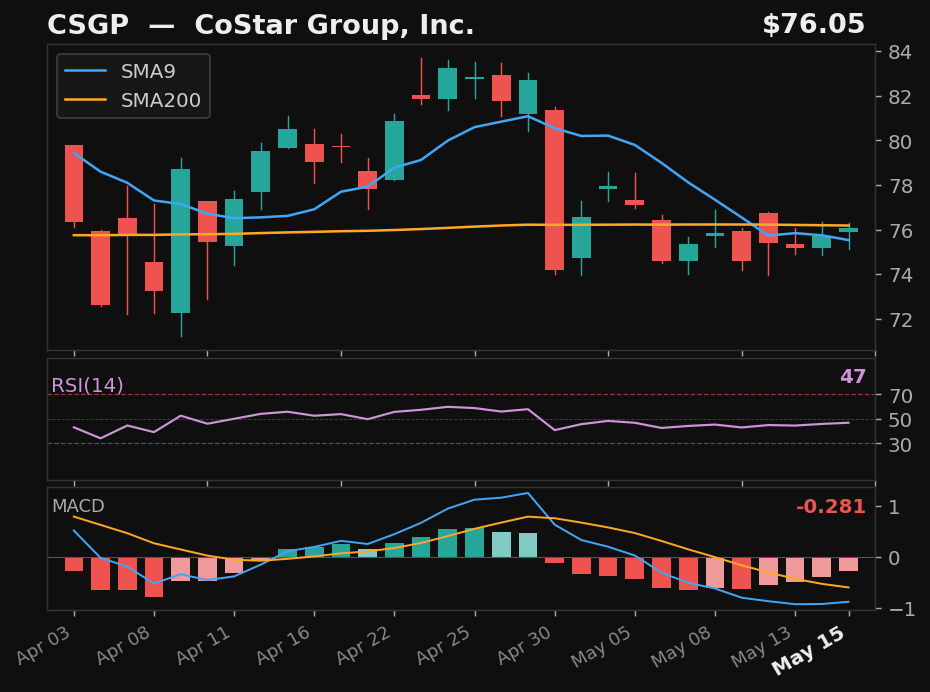Click the 84 price axis tick
This screenshot has height=692, width=930.
pos(900,52)
